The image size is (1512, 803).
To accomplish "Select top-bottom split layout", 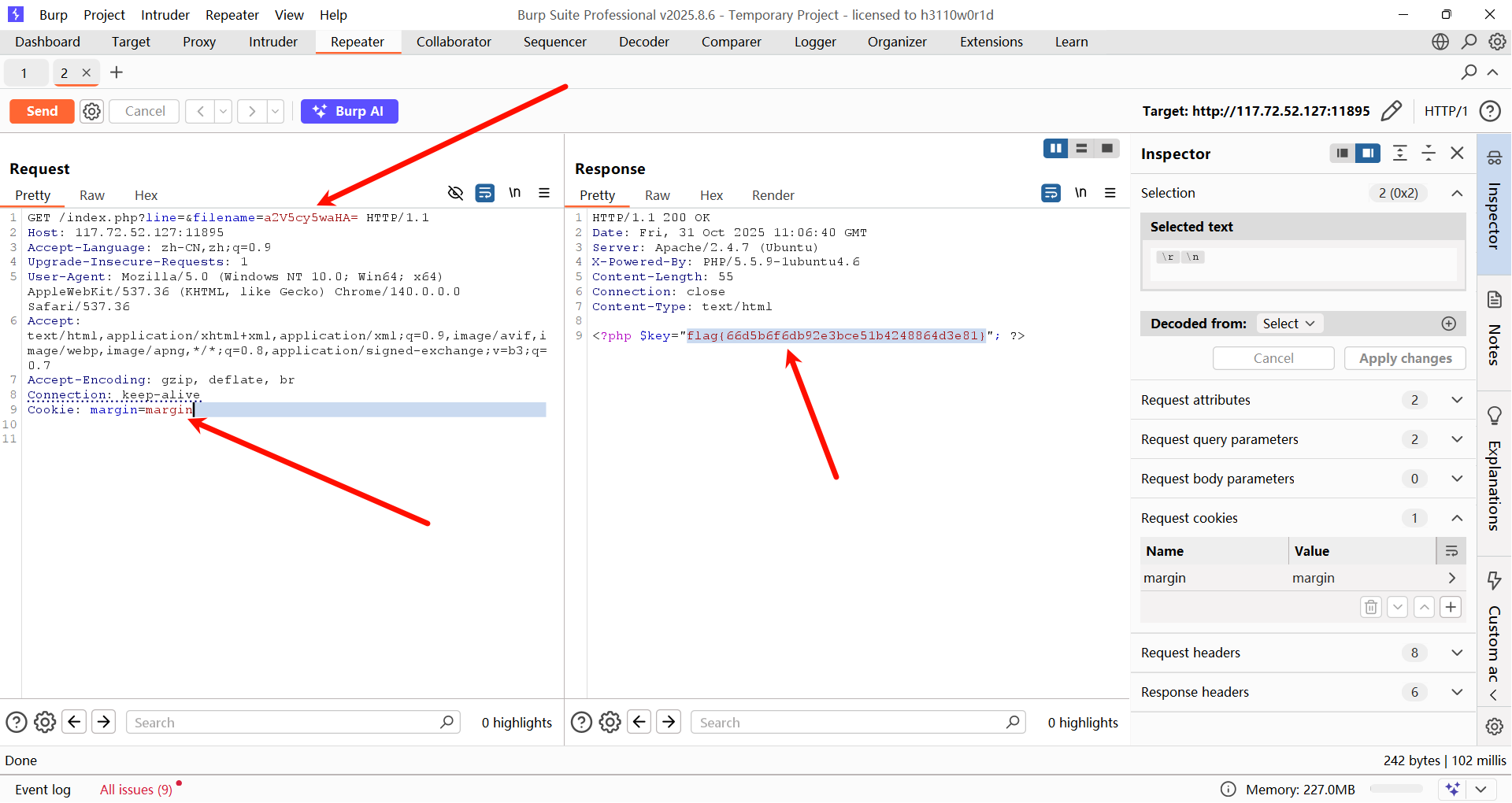I will click(x=1081, y=148).
